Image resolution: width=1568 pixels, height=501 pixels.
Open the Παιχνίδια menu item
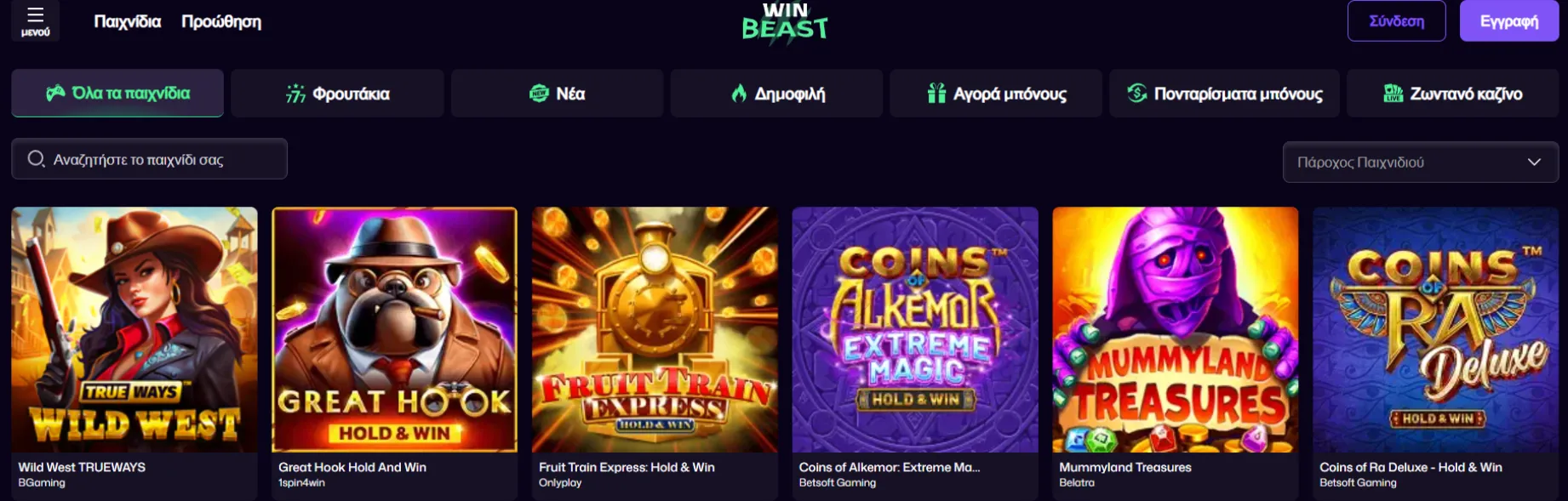pyautogui.click(x=127, y=22)
